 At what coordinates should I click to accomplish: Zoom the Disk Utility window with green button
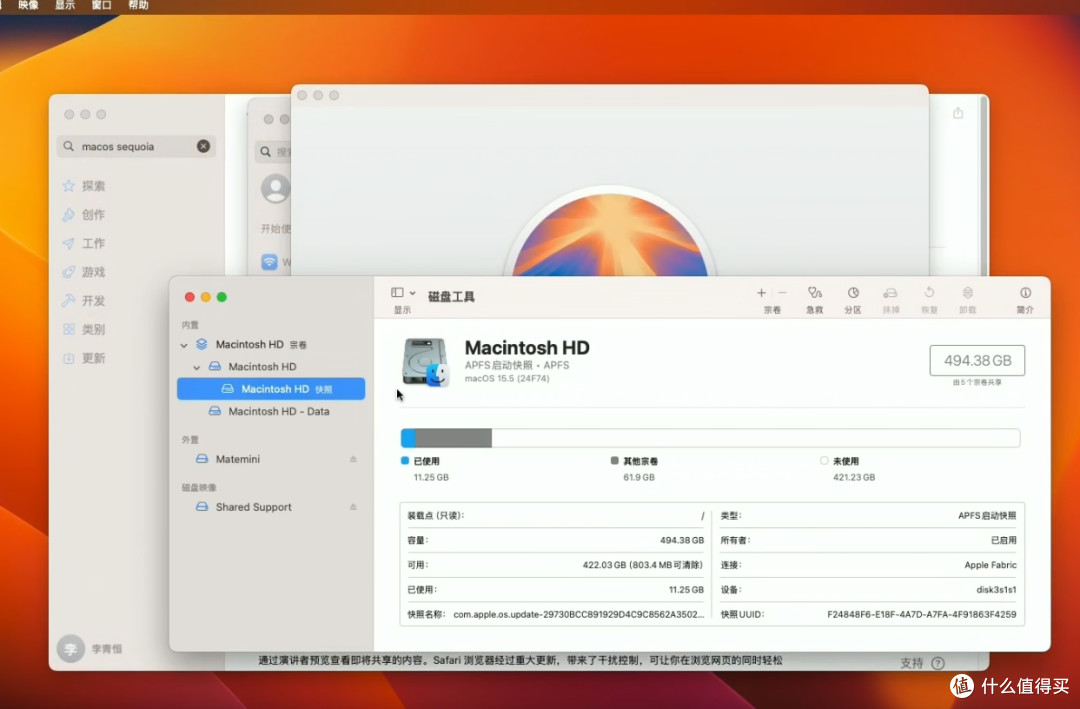[222, 297]
